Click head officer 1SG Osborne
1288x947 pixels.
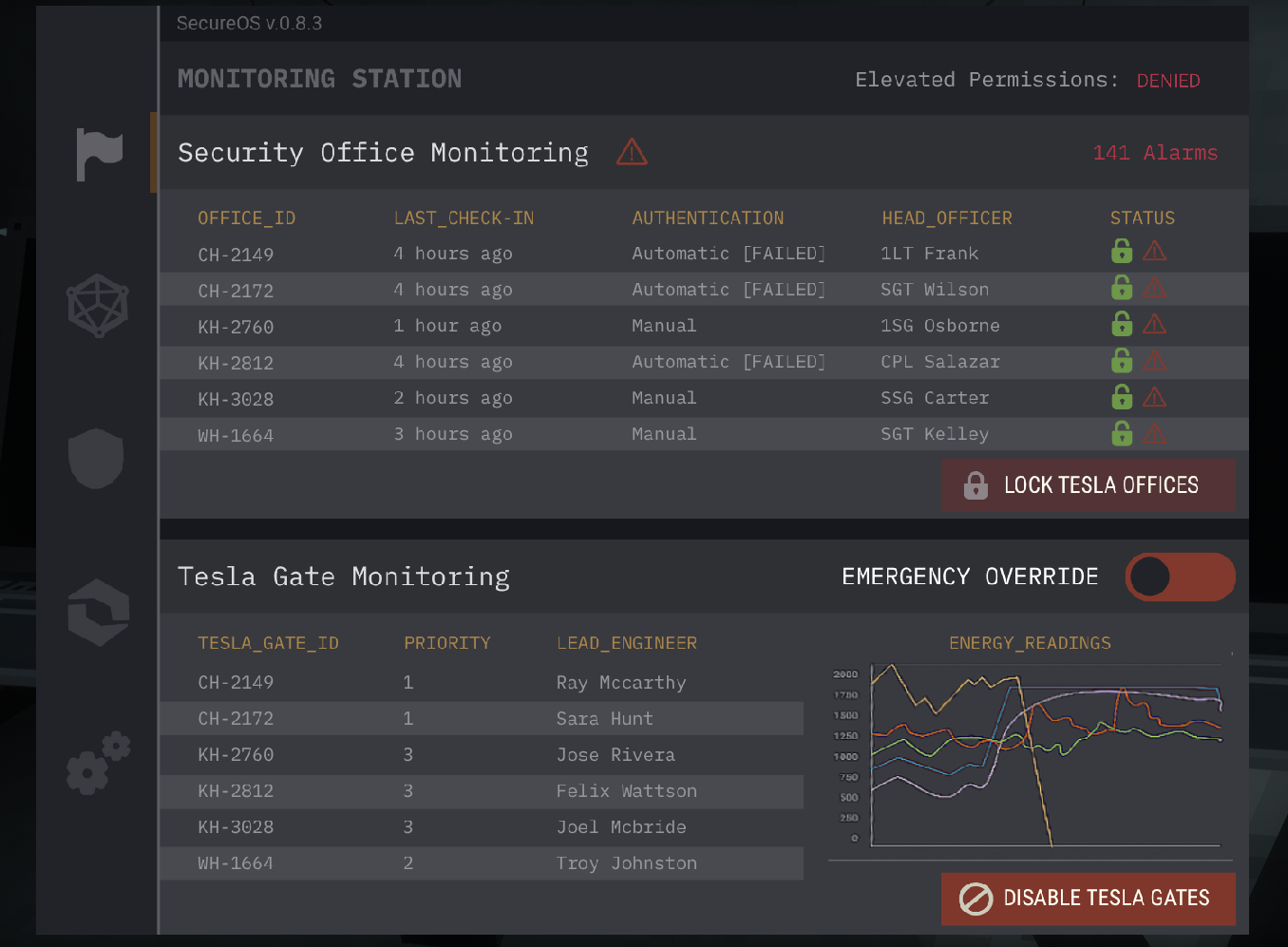[940, 326]
